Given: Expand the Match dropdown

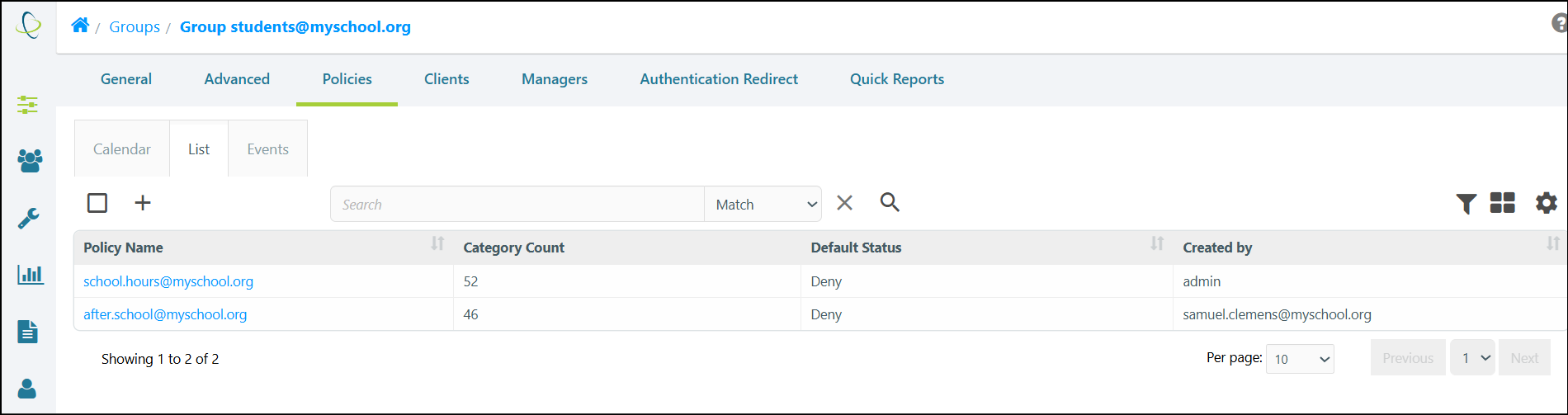Looking at the screenshot, I should [x=763, y=204].
